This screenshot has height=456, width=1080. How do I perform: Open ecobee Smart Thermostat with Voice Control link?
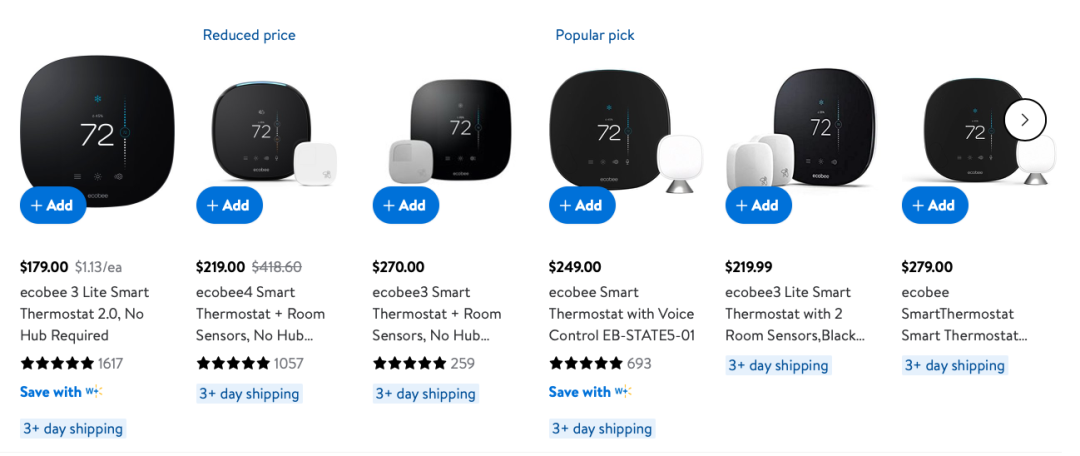coord(622,314)
